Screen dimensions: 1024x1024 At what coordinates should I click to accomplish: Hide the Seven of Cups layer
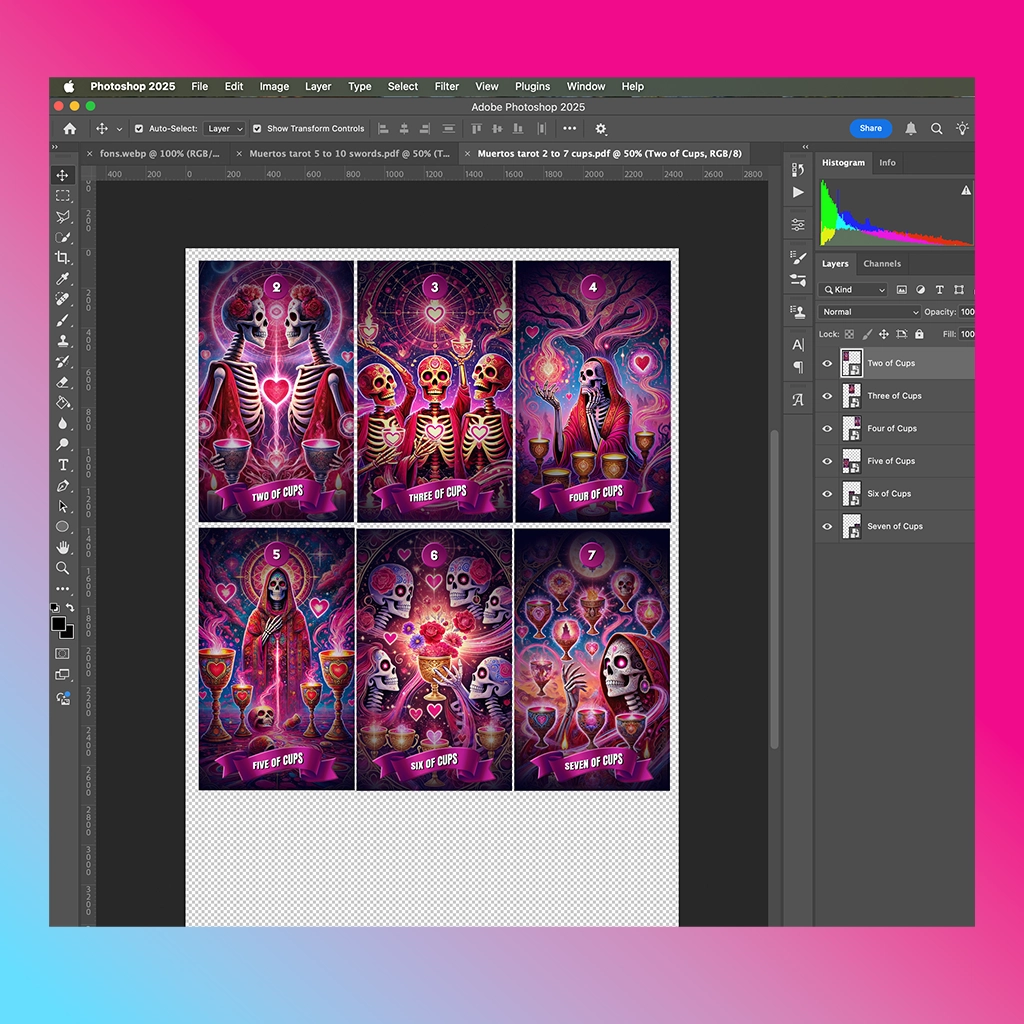827,526
